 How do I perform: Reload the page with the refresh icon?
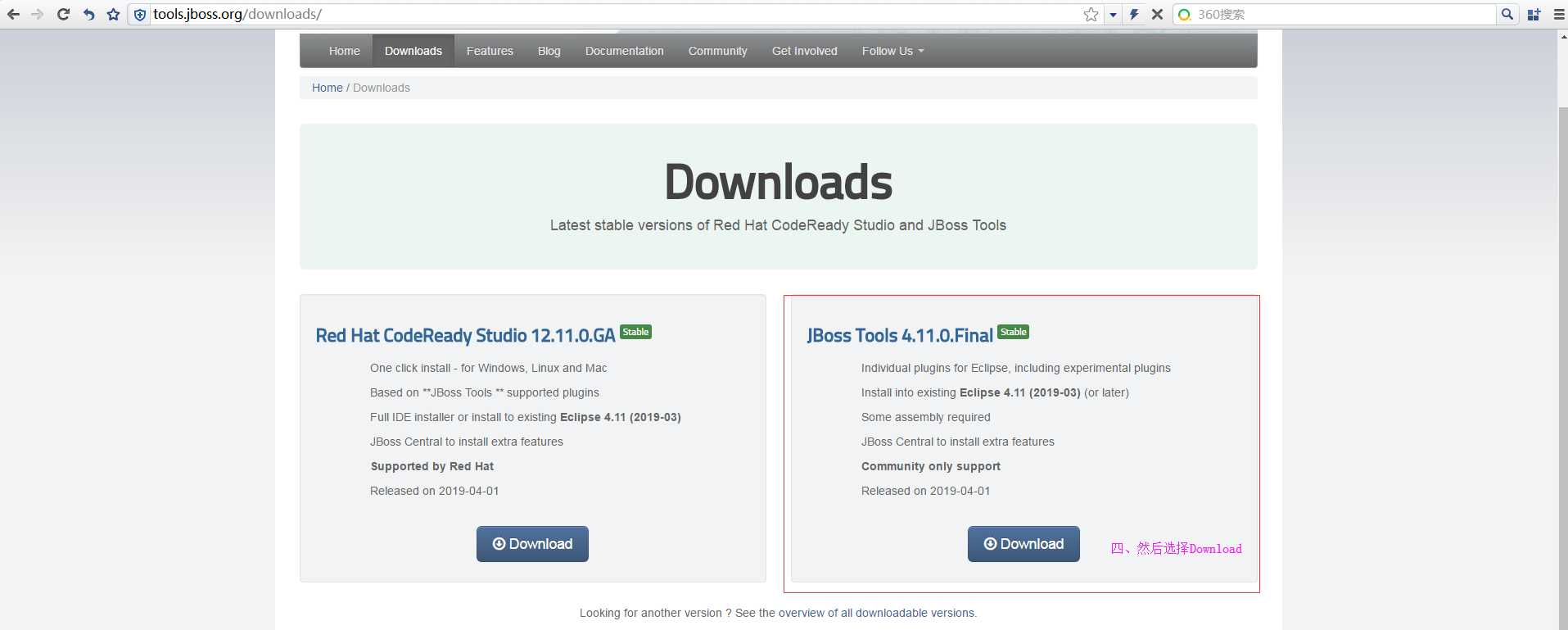63,14
